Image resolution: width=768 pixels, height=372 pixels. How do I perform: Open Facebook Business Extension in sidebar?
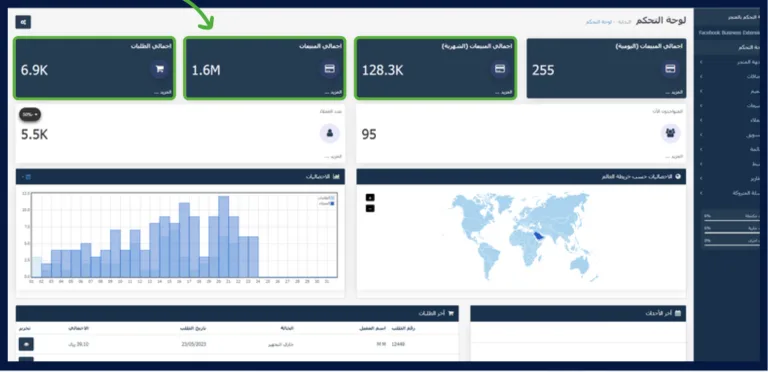(x=728, y=33)
